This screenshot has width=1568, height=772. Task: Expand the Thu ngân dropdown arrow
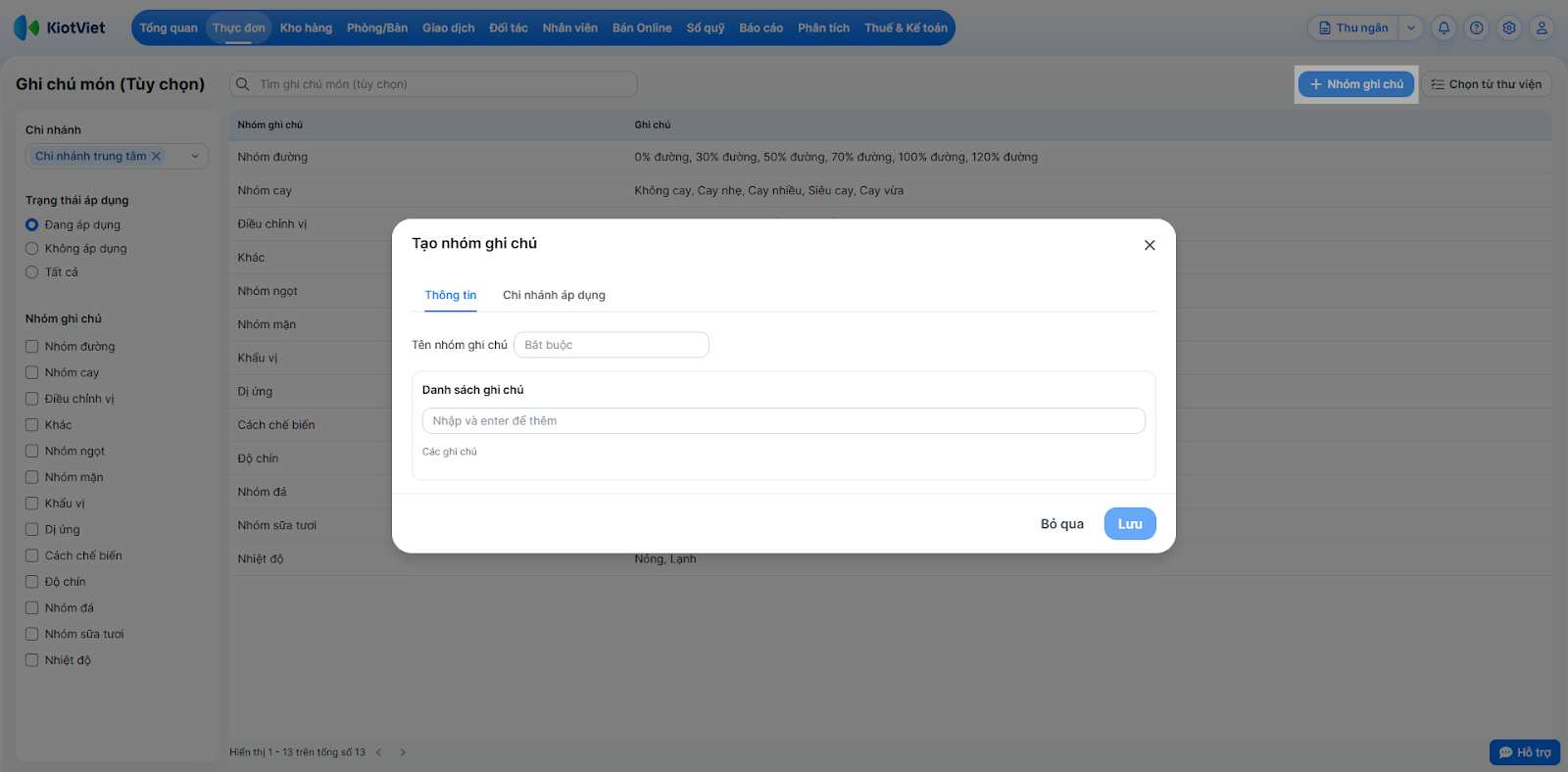(1411, 27)
